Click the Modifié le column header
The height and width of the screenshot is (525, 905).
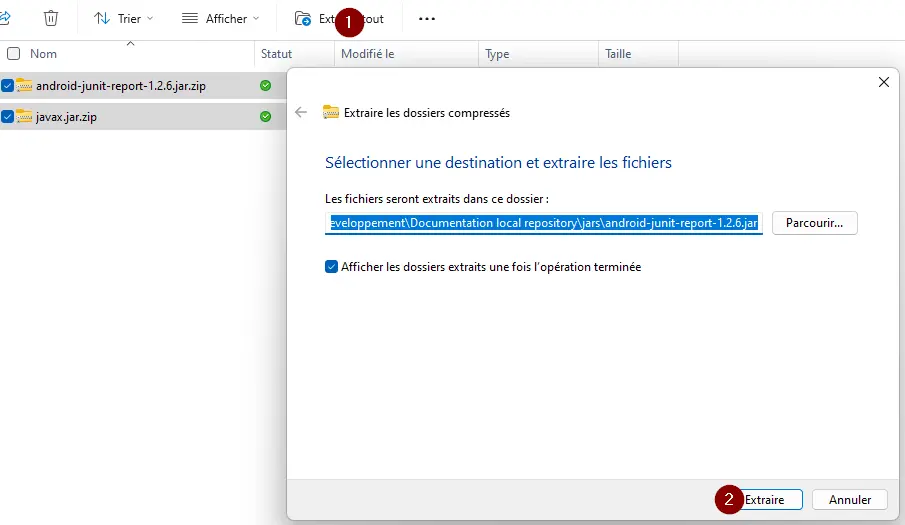[x=367, y=54]
